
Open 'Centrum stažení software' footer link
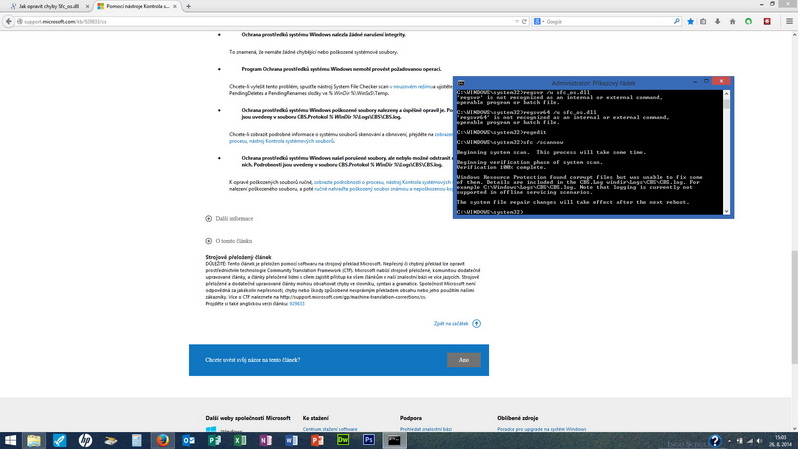[330, 429]
